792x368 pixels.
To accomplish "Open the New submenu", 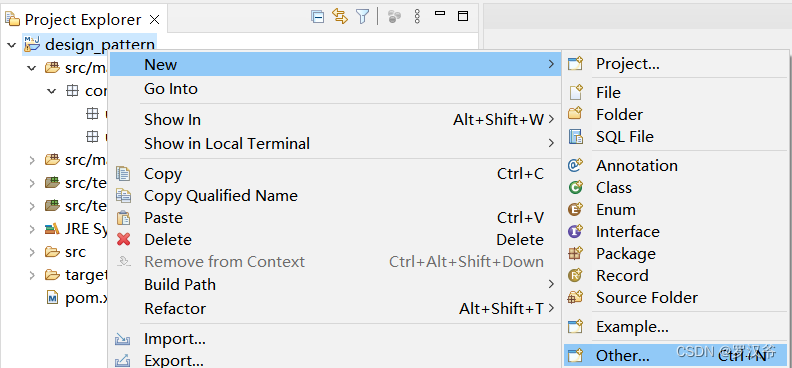I will 335,65.
